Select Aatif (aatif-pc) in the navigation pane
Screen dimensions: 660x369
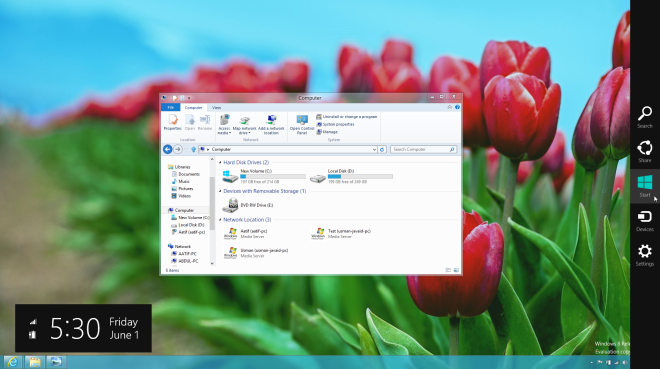(x=188, y=232)
